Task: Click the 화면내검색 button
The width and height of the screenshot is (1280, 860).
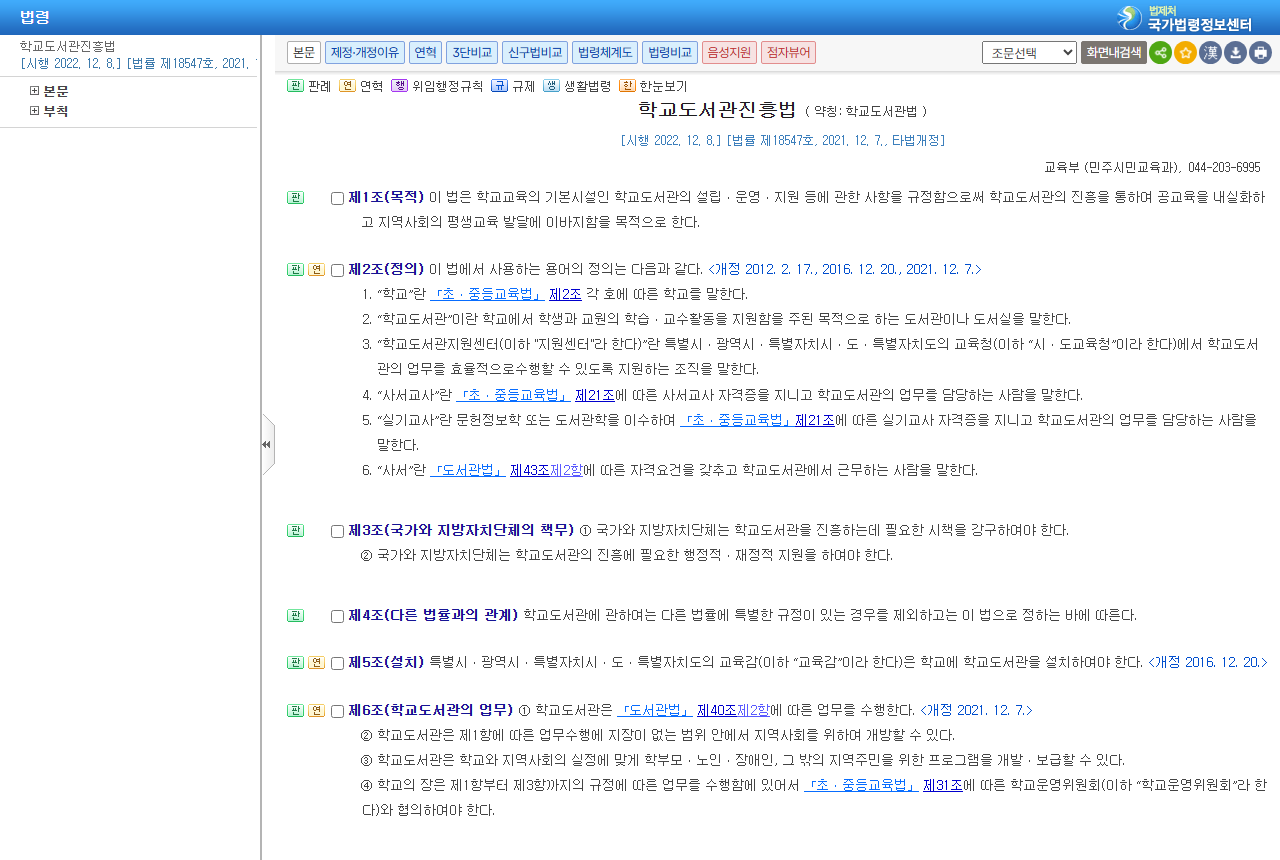Action: click(1114, 53)
